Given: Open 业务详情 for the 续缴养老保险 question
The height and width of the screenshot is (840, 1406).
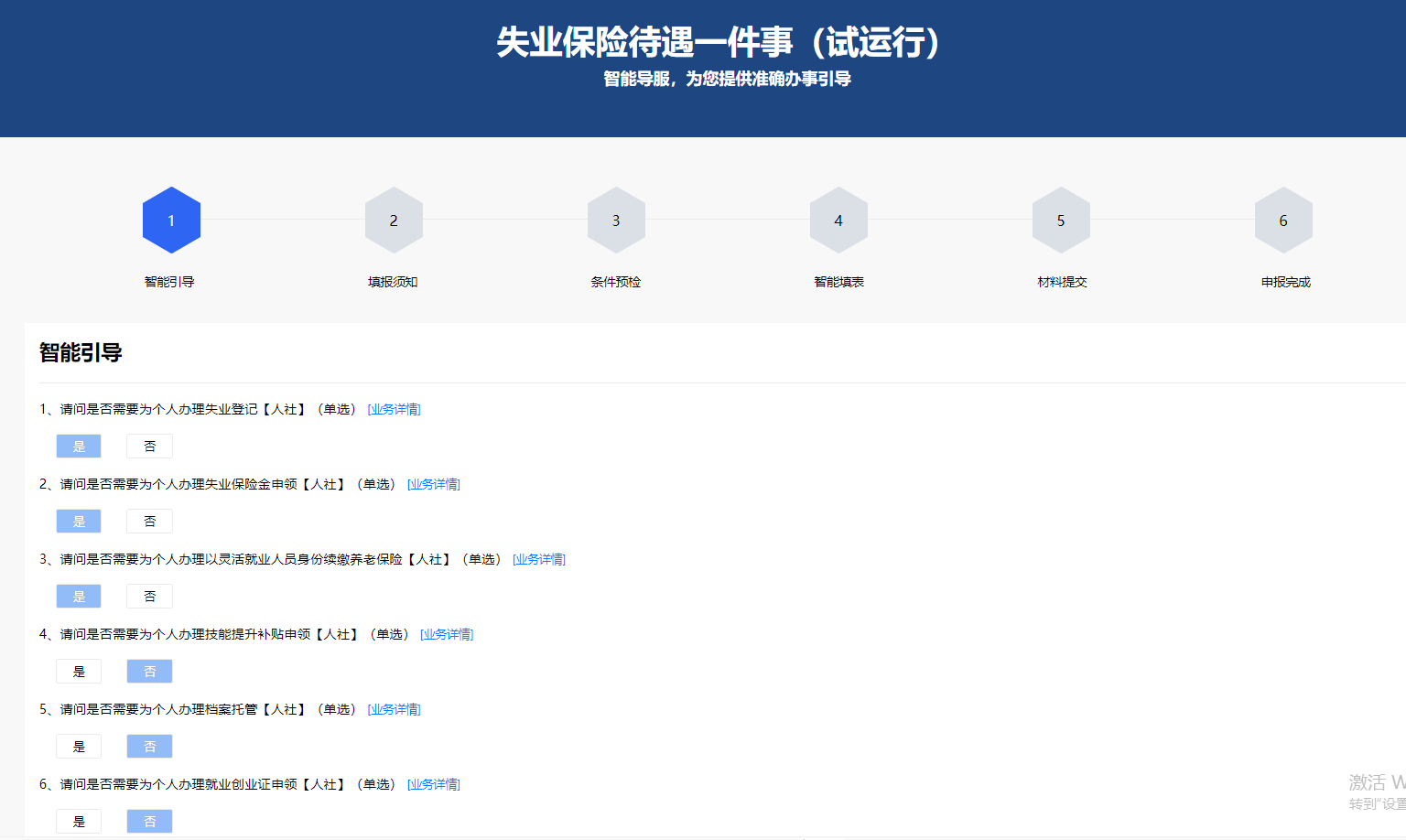Looking at the screenshot, I should pyautogui.click(x=539, y=559).
